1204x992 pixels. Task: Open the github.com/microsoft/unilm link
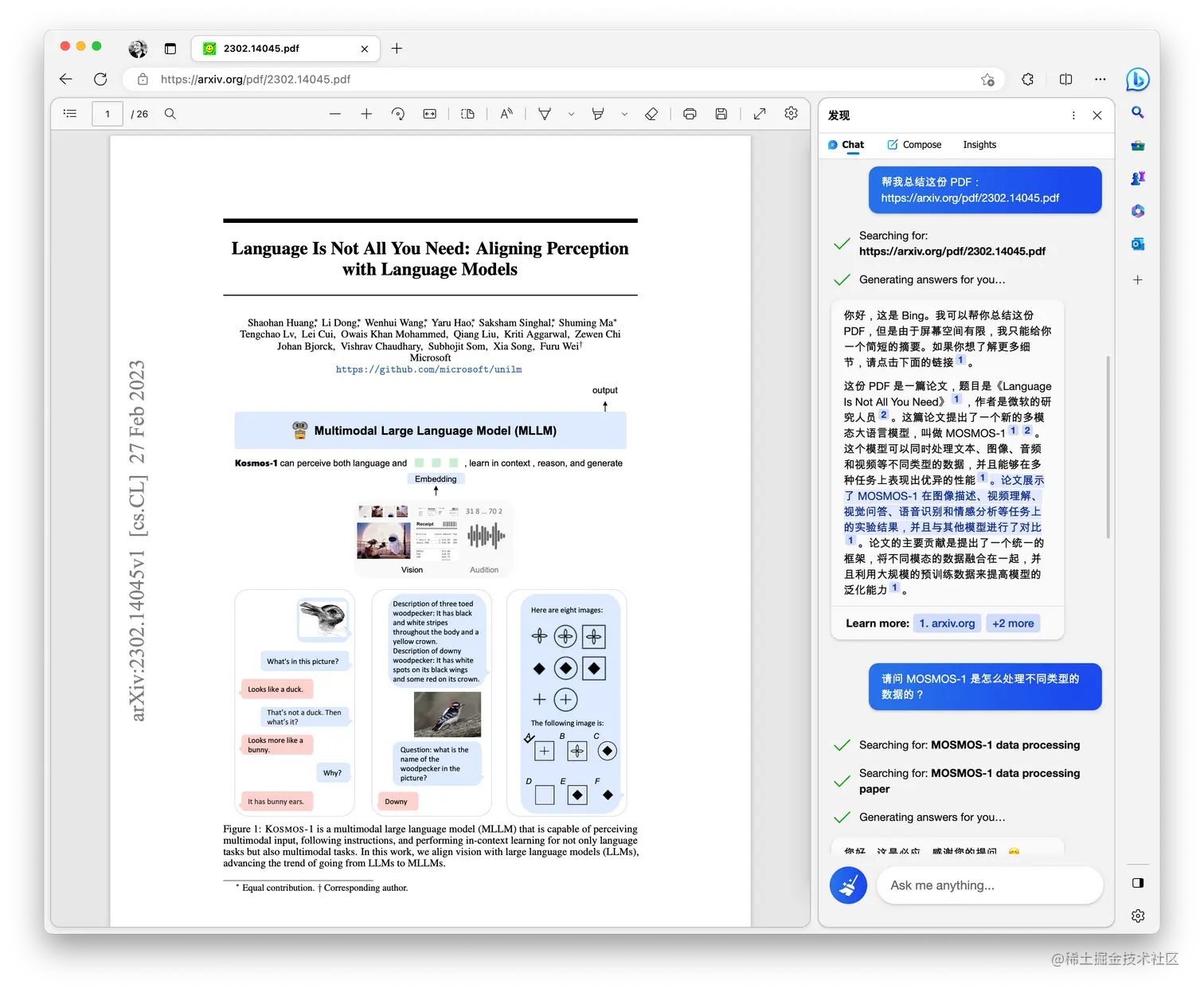pos(429,369)
